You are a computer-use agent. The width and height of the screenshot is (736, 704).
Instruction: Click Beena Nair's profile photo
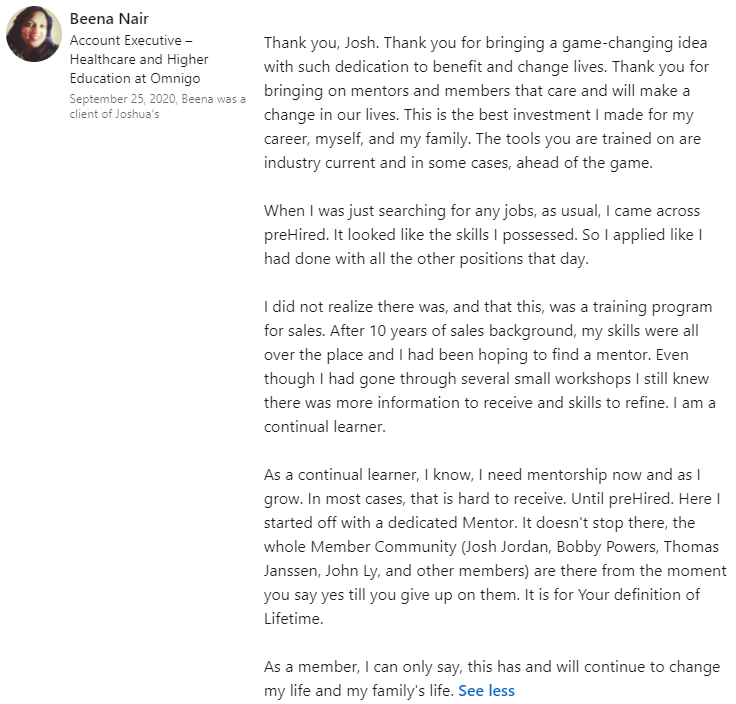[34, 34]
